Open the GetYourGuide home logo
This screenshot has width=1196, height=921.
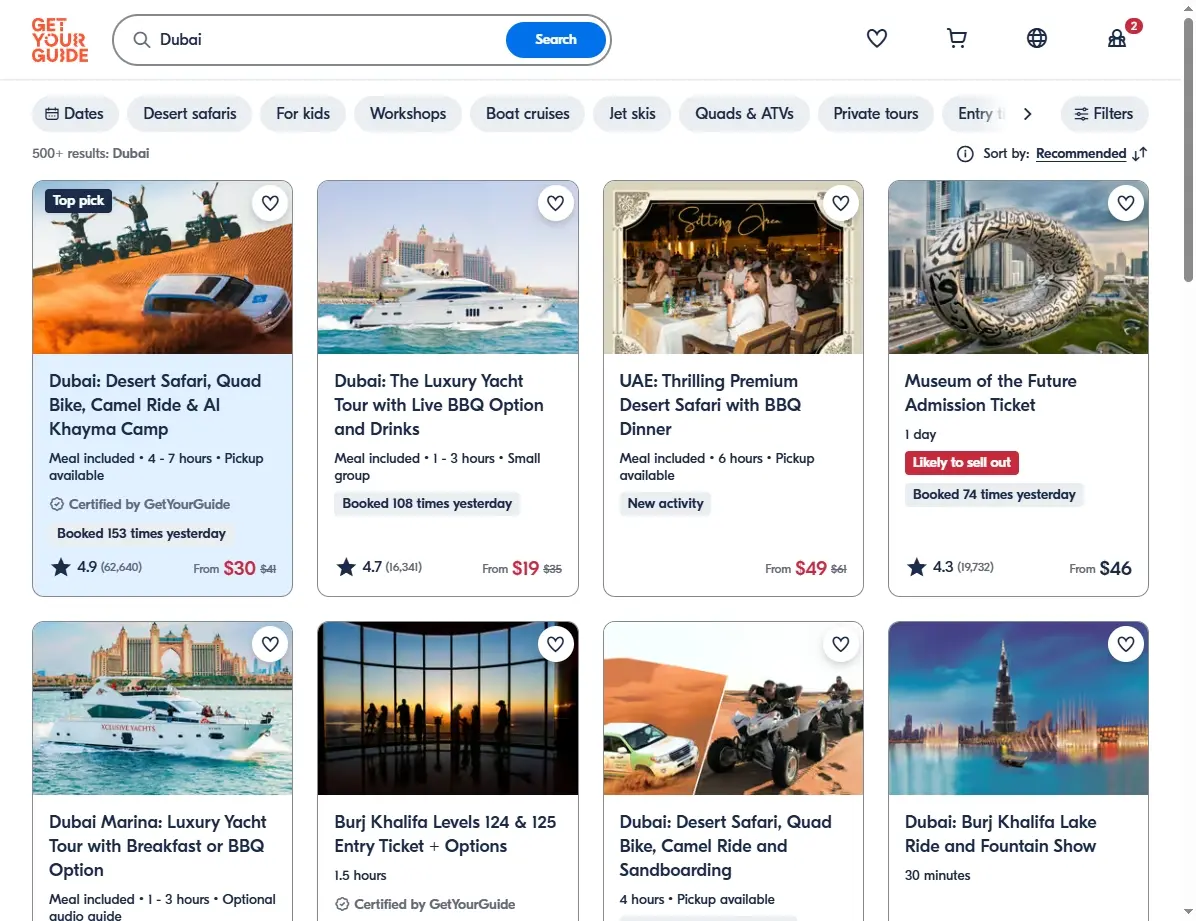click(x=59, y=40)
